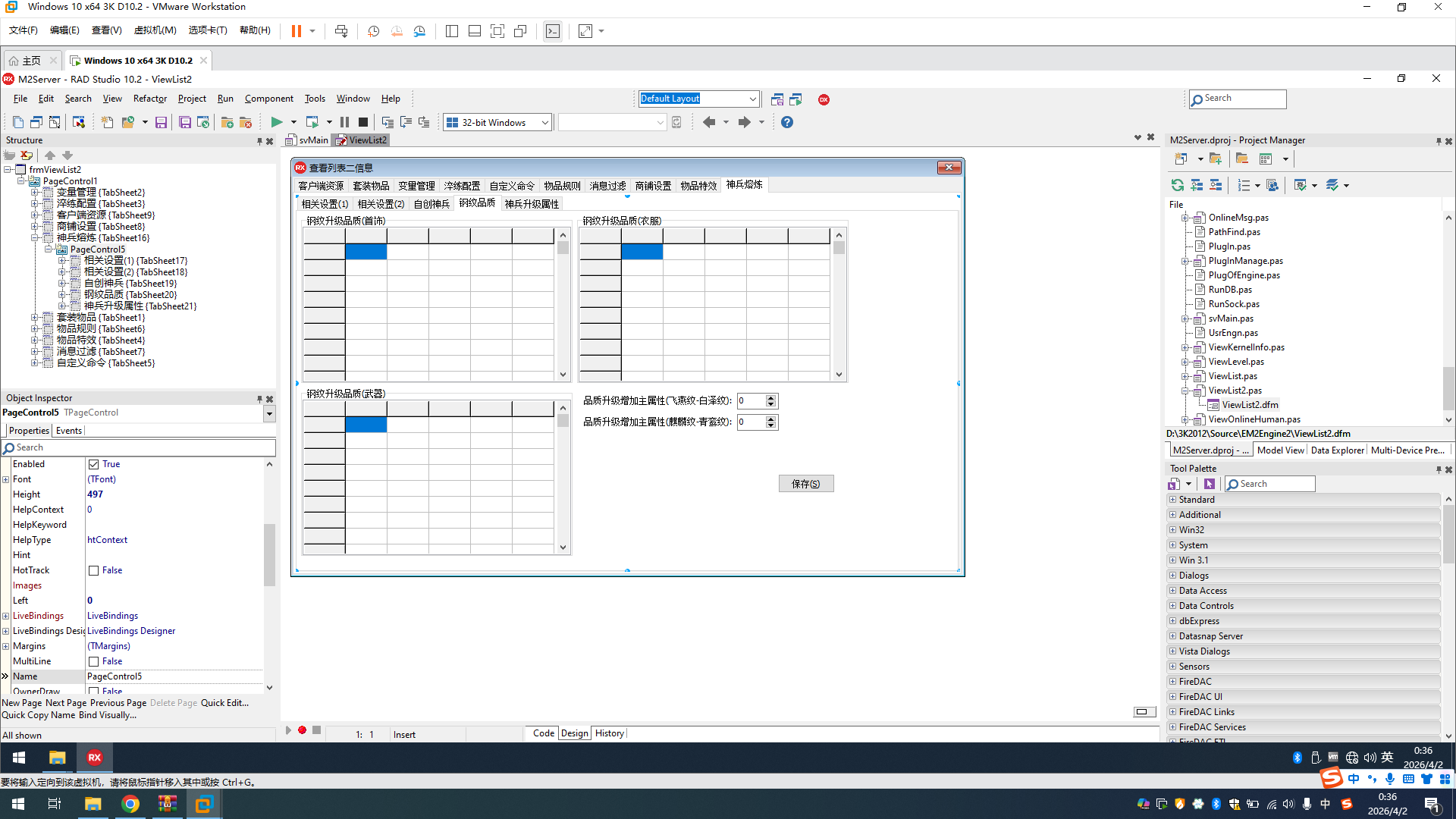Viewport: 1456px width, 819px height.
Task: Click the blue Help question mark icon
Action: 787,122
